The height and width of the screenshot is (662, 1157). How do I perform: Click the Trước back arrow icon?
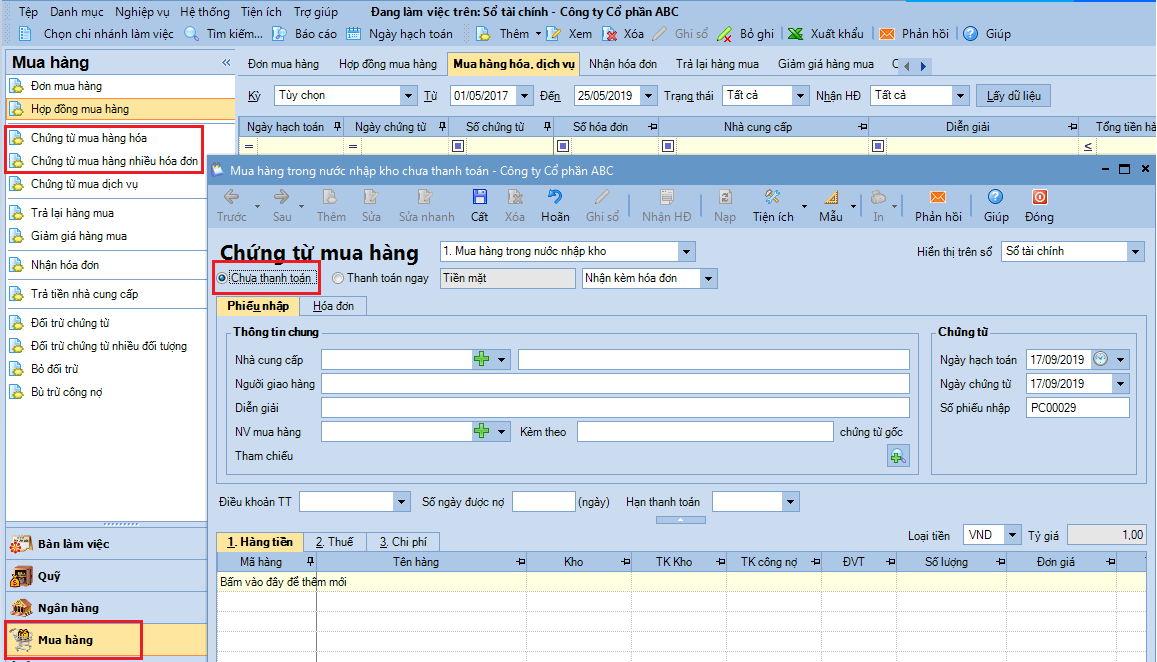tap(232, 197)
